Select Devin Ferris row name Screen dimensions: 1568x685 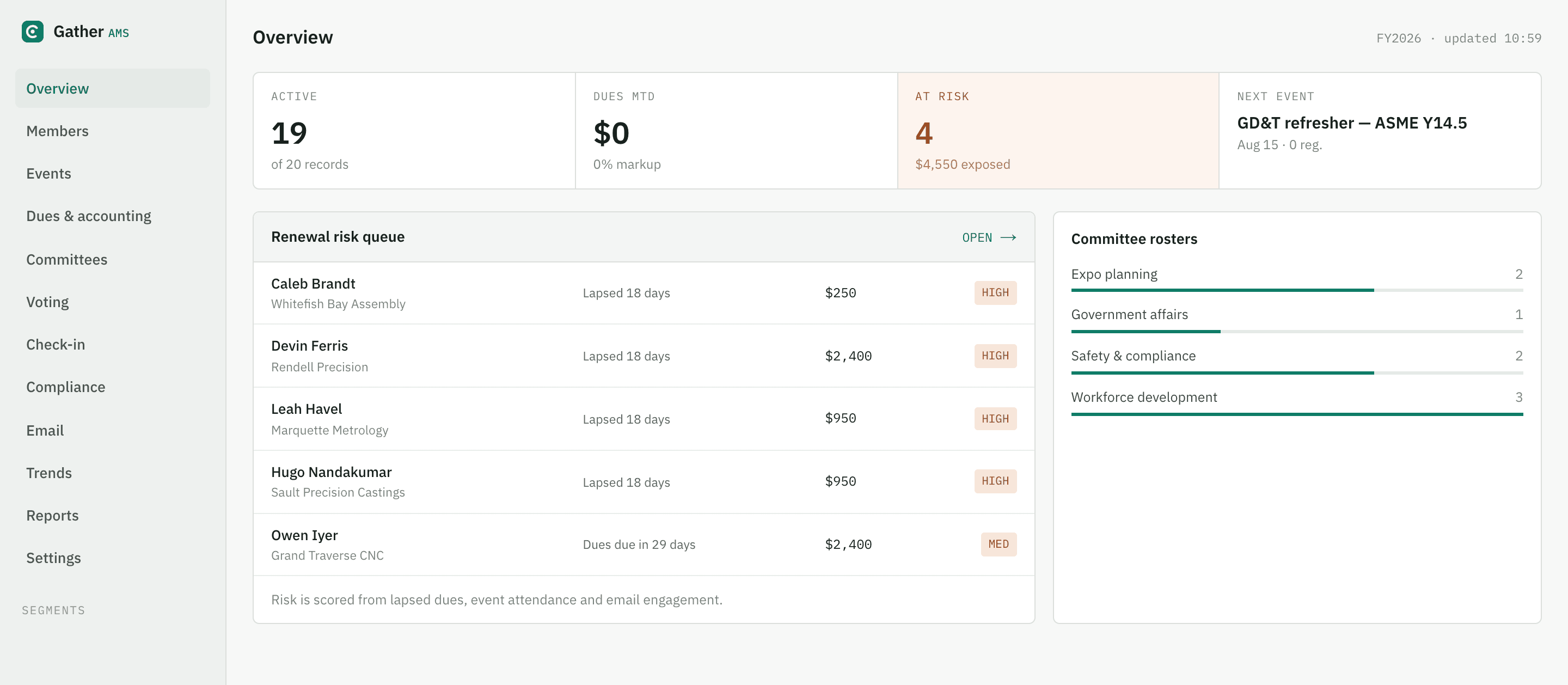(x=309, y=346)
